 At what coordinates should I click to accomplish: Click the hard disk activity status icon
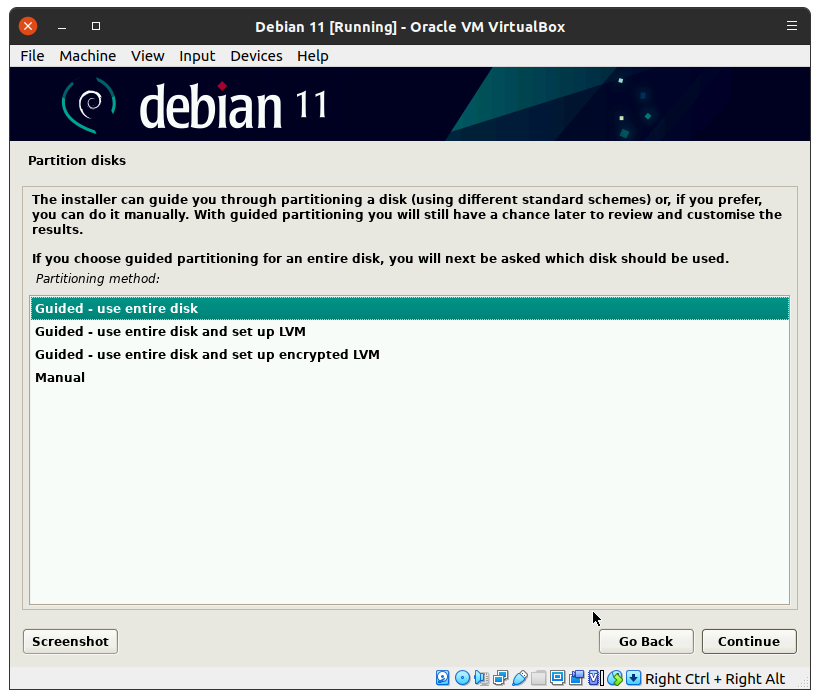click(x=443, y=678)
